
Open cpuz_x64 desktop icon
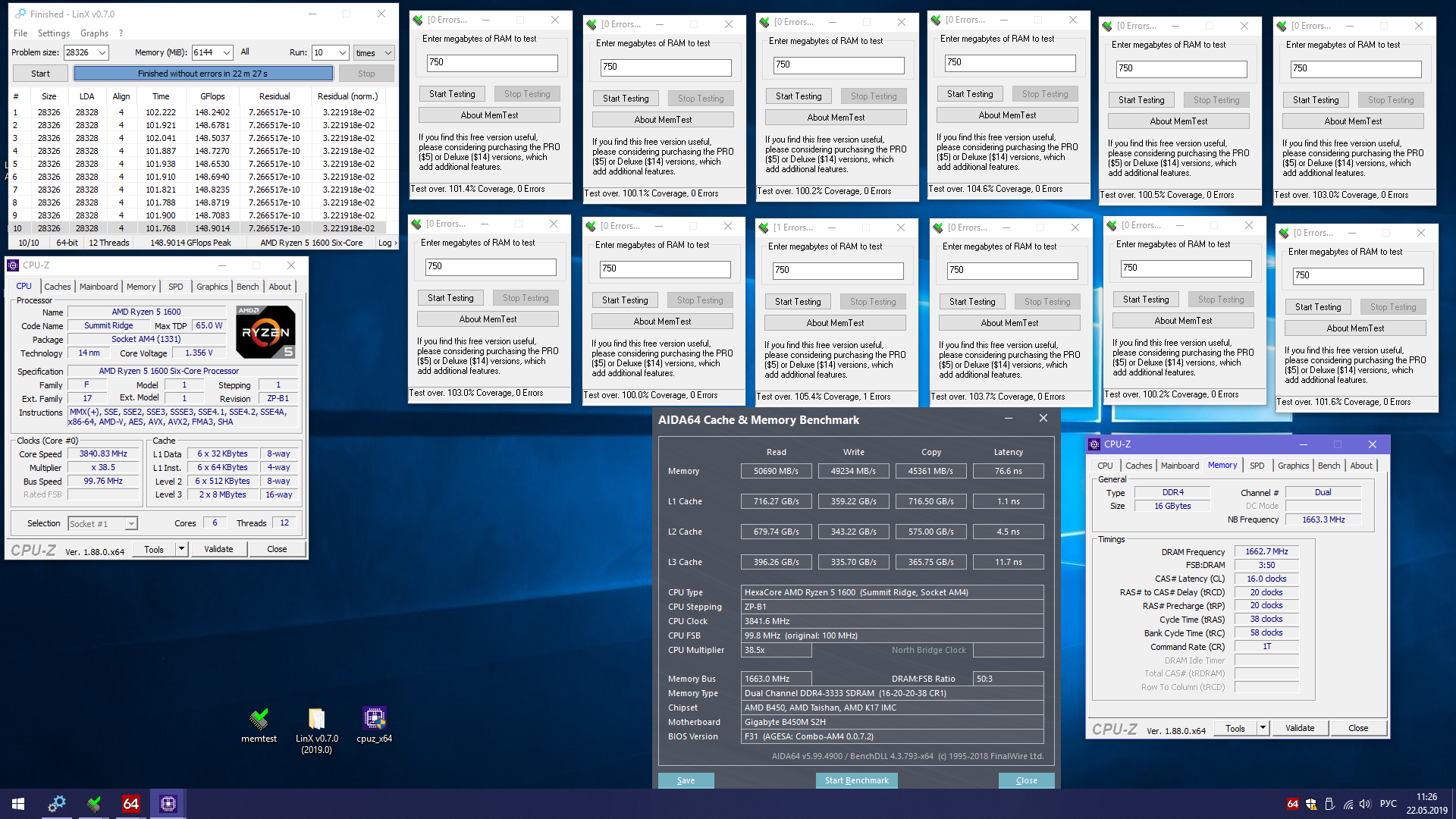click(374, 719)
